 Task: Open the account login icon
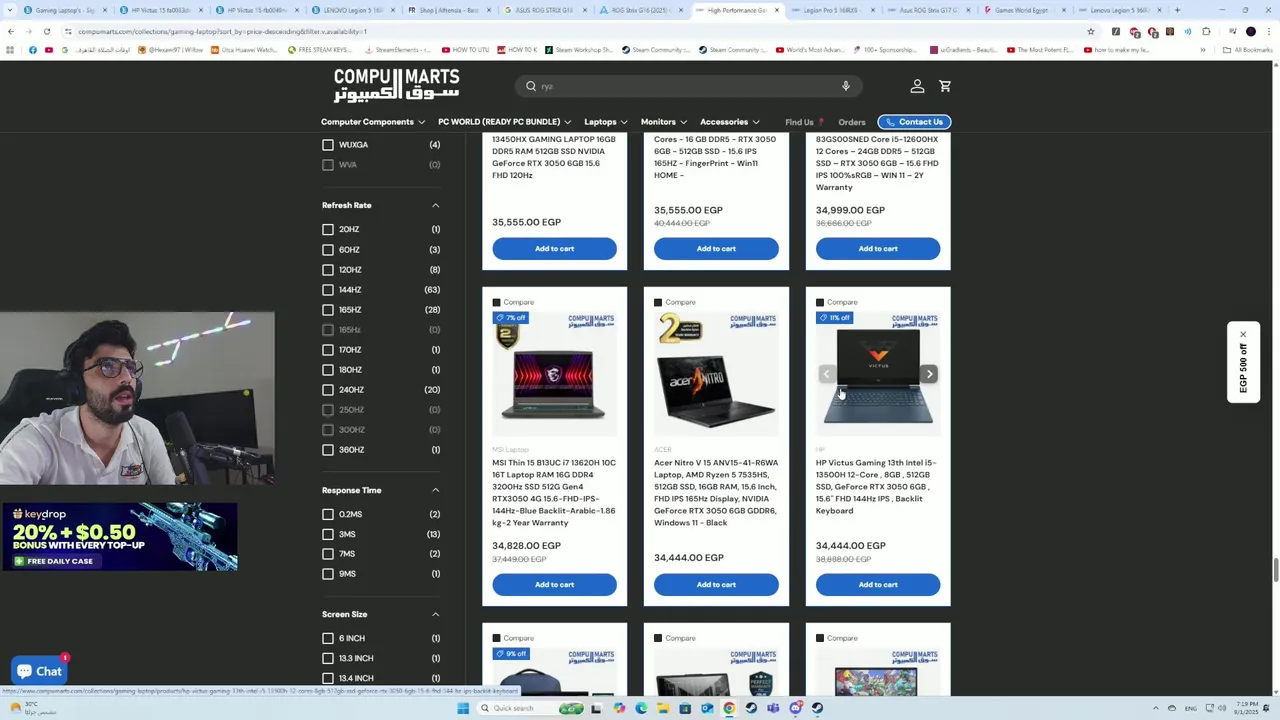(x=917, y=86)
